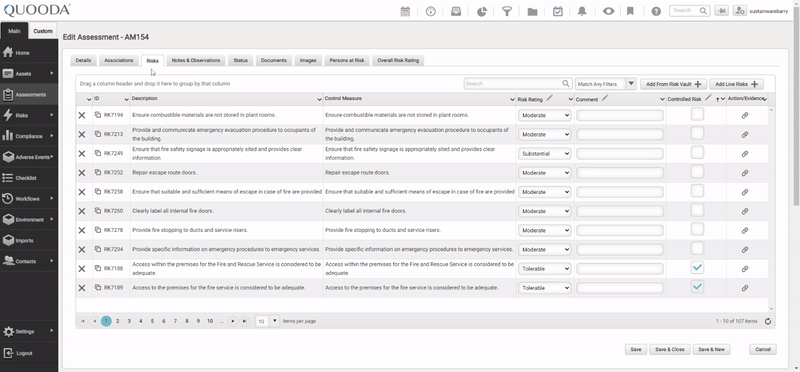Click the Save & Close button

coord(670,350)
